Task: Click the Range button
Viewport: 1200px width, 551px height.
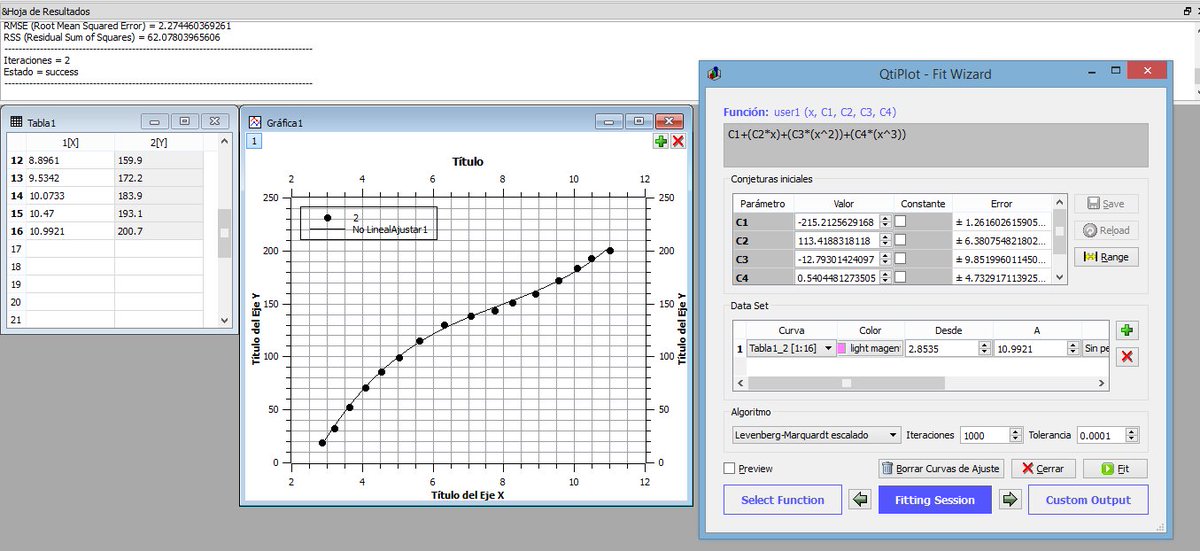Action: 1105,257
